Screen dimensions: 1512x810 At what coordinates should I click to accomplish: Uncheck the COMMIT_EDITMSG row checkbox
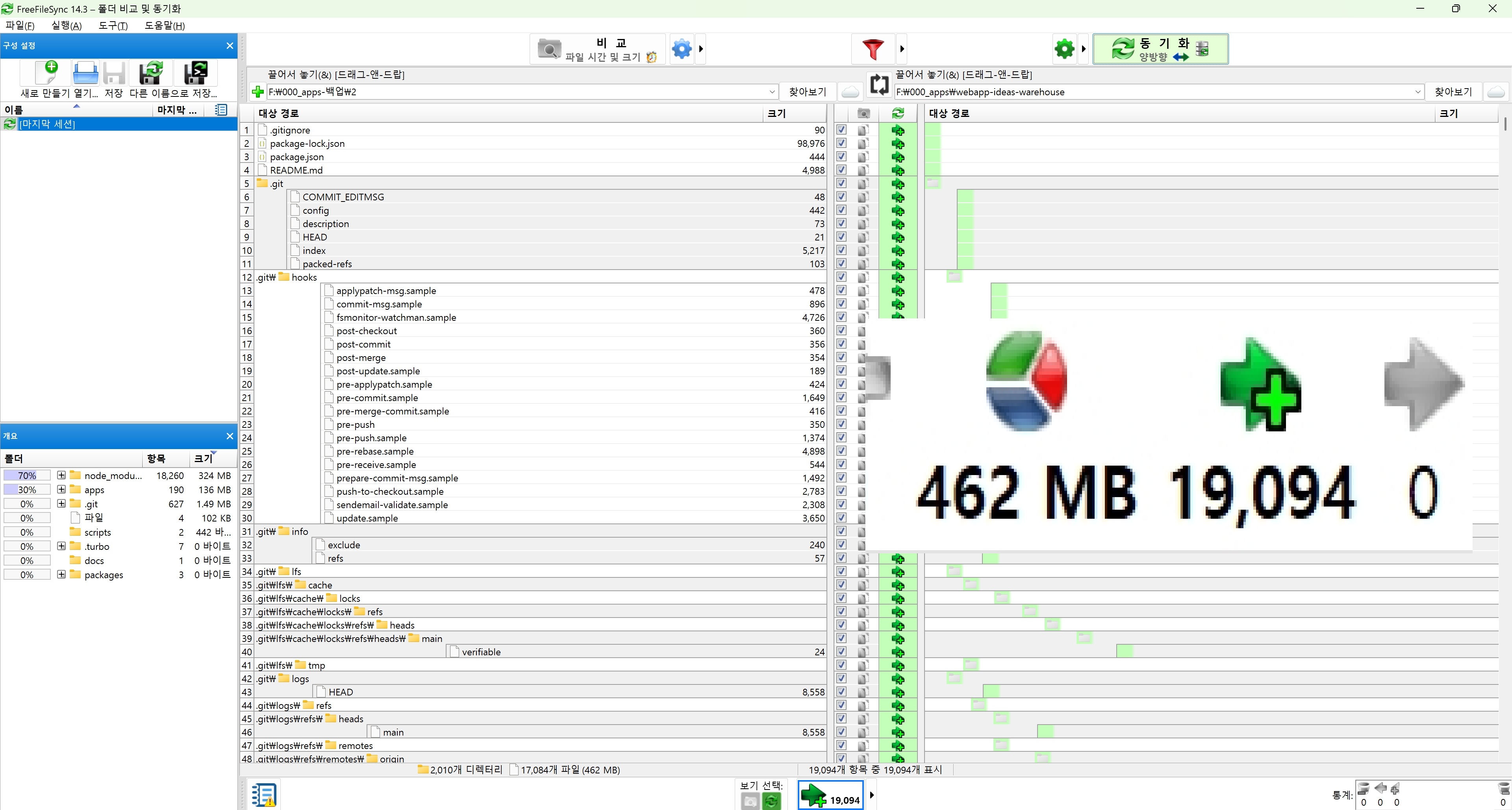841,197
